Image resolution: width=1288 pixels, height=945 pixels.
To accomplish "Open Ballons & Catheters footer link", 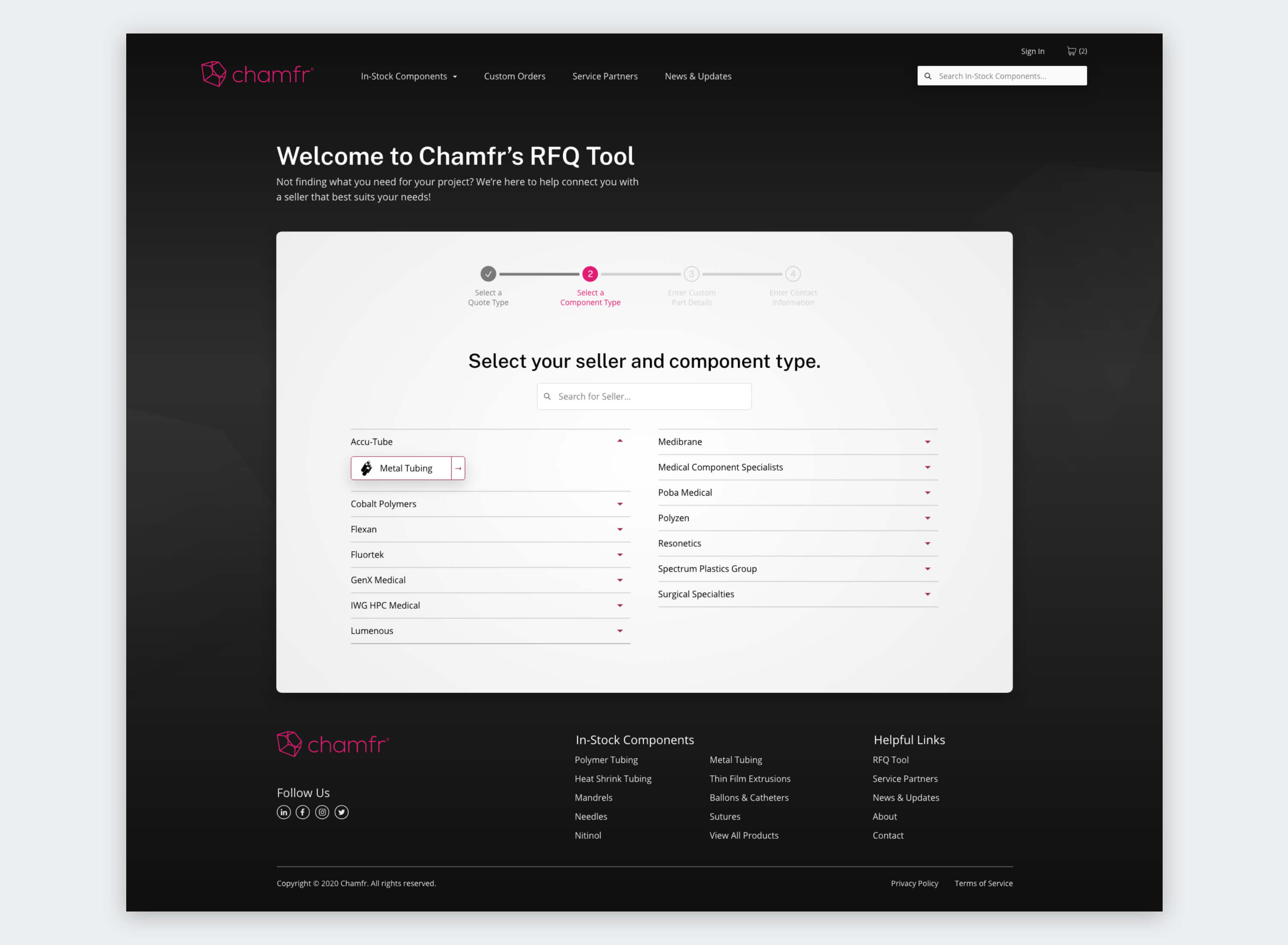I will point(749,797).
